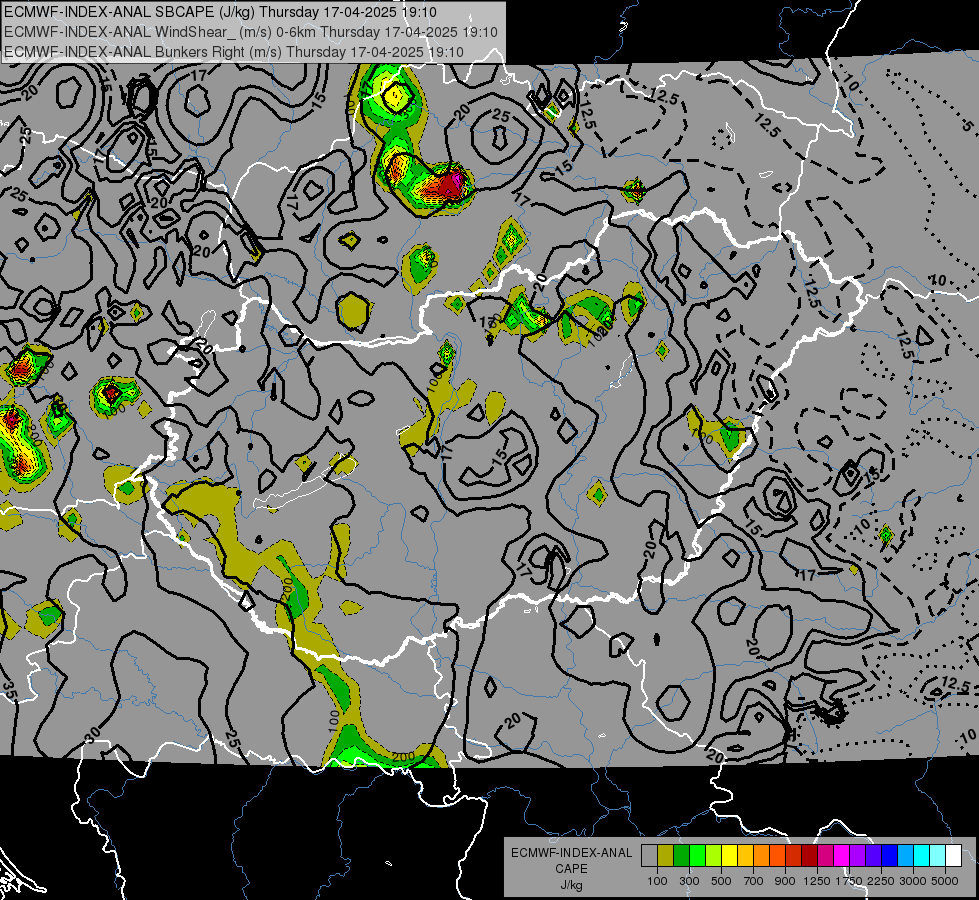Image resolution: width=979 pixels, height=900 pixels.
Task: Click the Bunkers Right (m/s) title line
Action: (x=234, y=52)
